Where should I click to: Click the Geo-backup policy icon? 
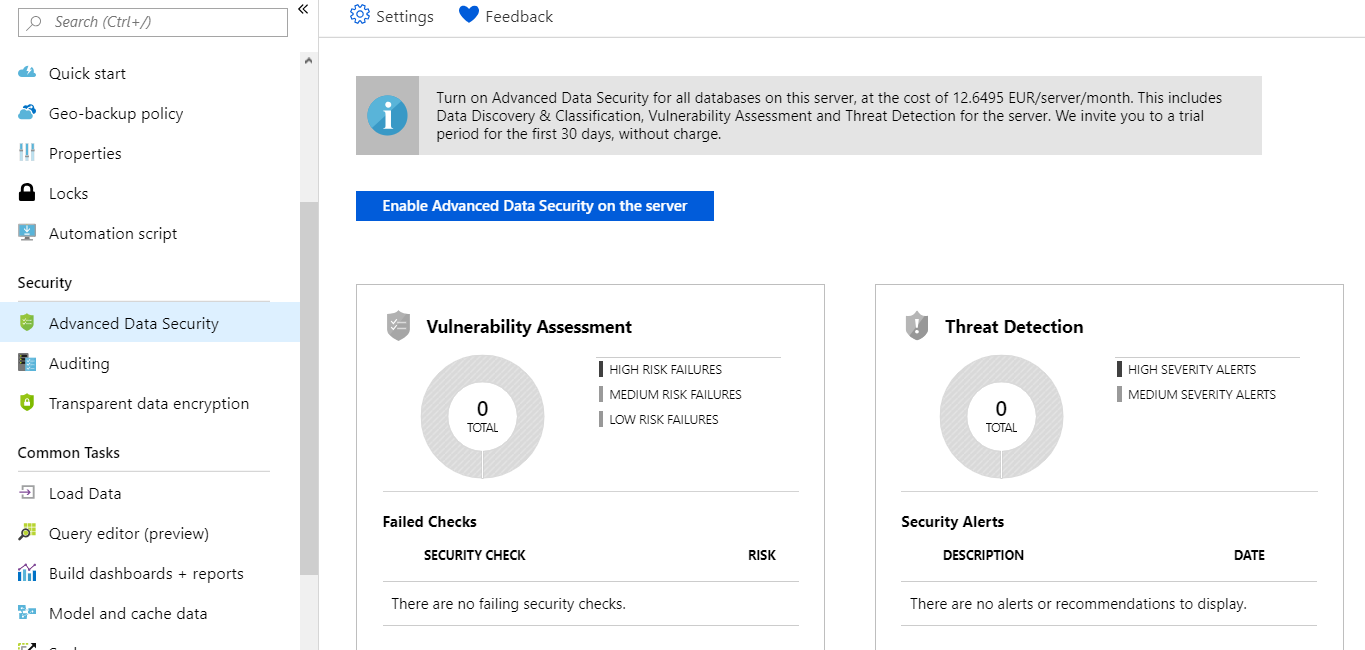click(x=28, y=113)
